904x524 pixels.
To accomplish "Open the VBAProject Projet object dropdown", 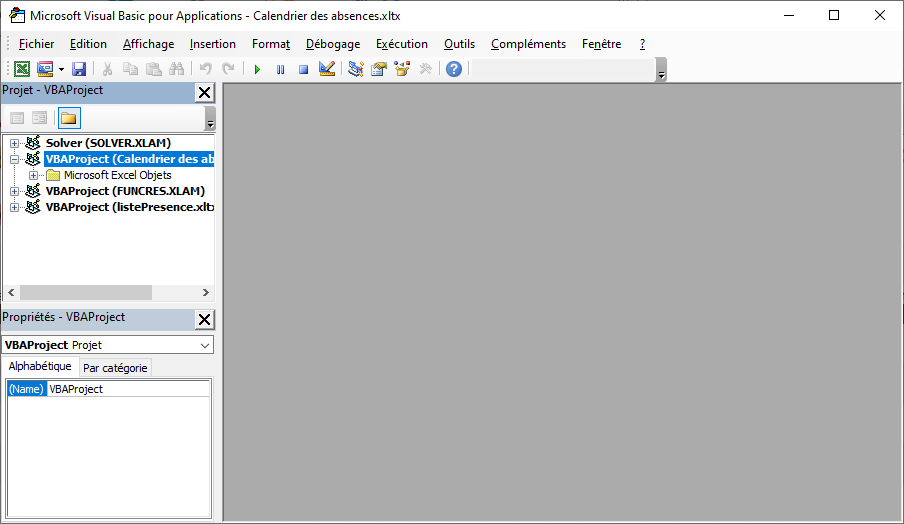I will (x=205, y=345).
